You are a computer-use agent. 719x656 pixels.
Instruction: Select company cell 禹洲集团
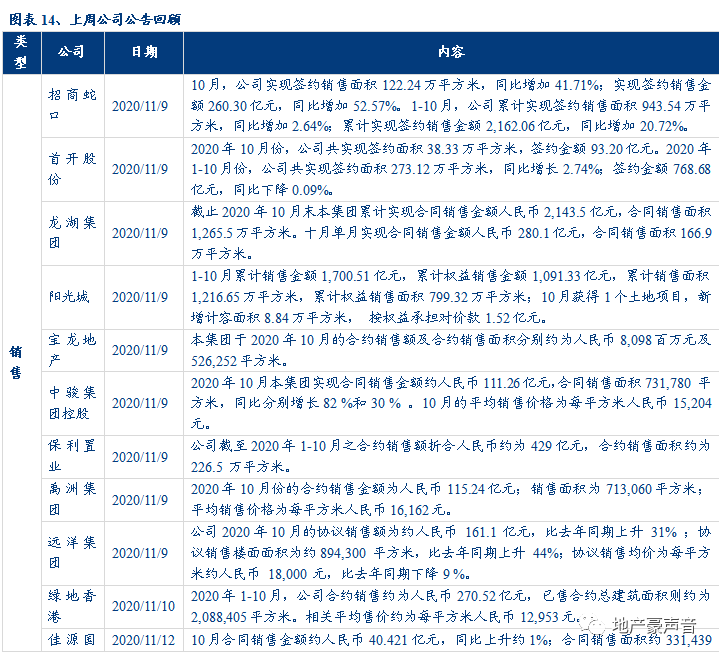[72, 499]
